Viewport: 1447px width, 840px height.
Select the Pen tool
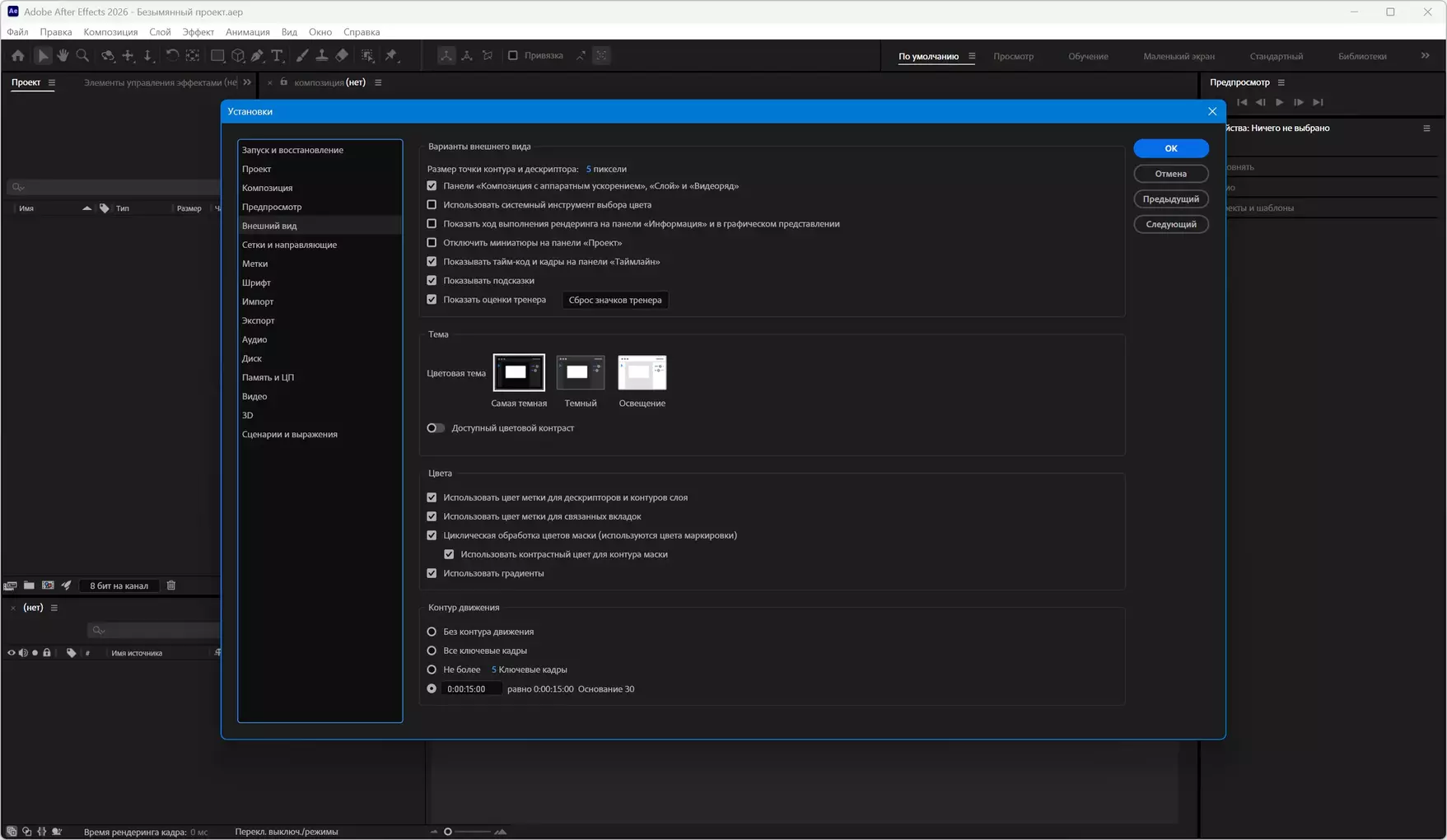click(x=258, y=56)
